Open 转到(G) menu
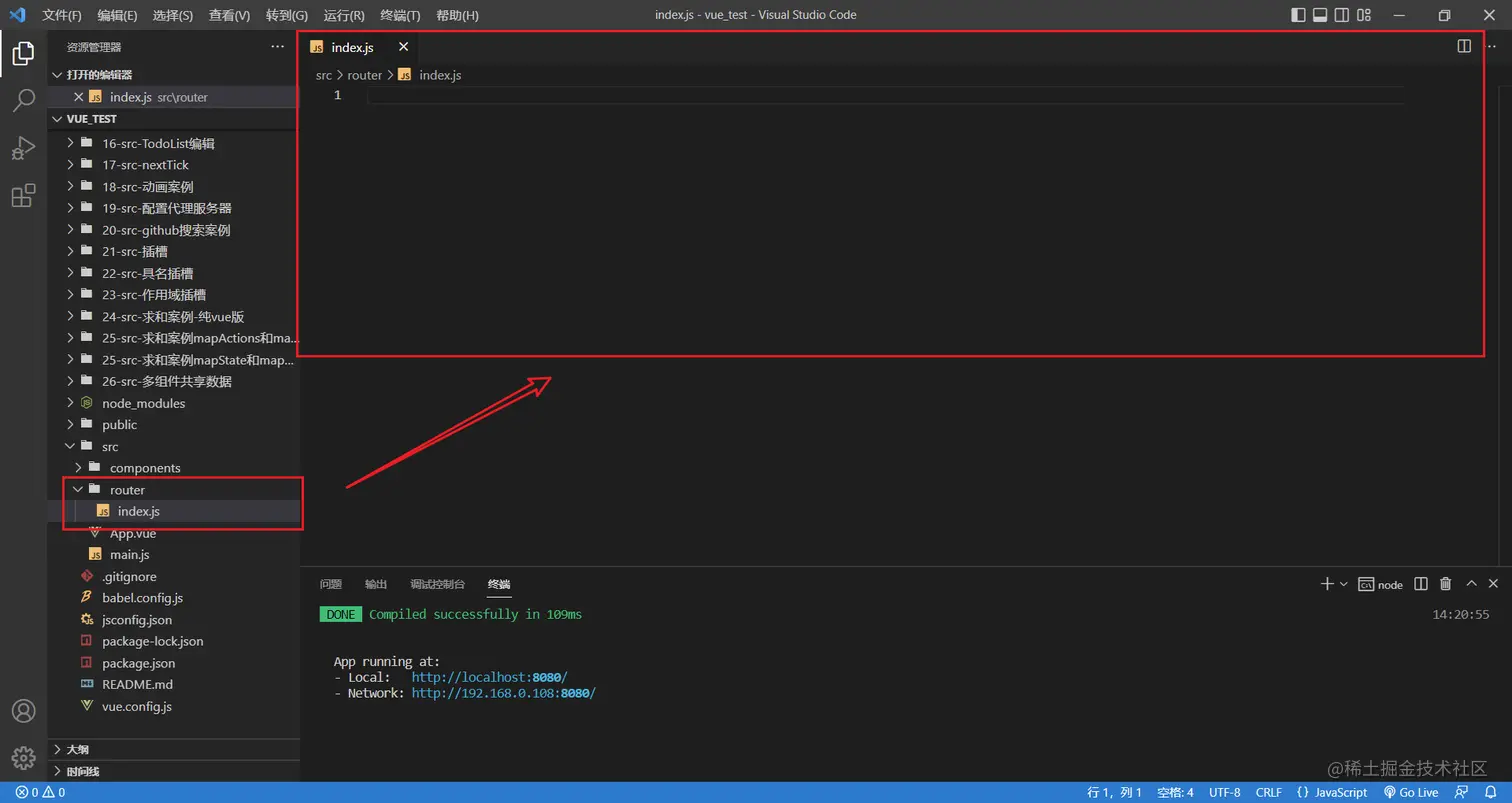The image size is (1512, 803). [287, 15]
